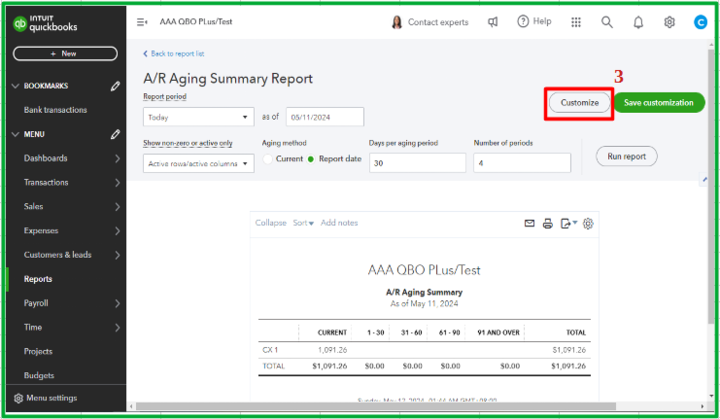Viewport: 720px width, 419px height.
Task: Open the apps grid icon
Action: pos(576,22)
